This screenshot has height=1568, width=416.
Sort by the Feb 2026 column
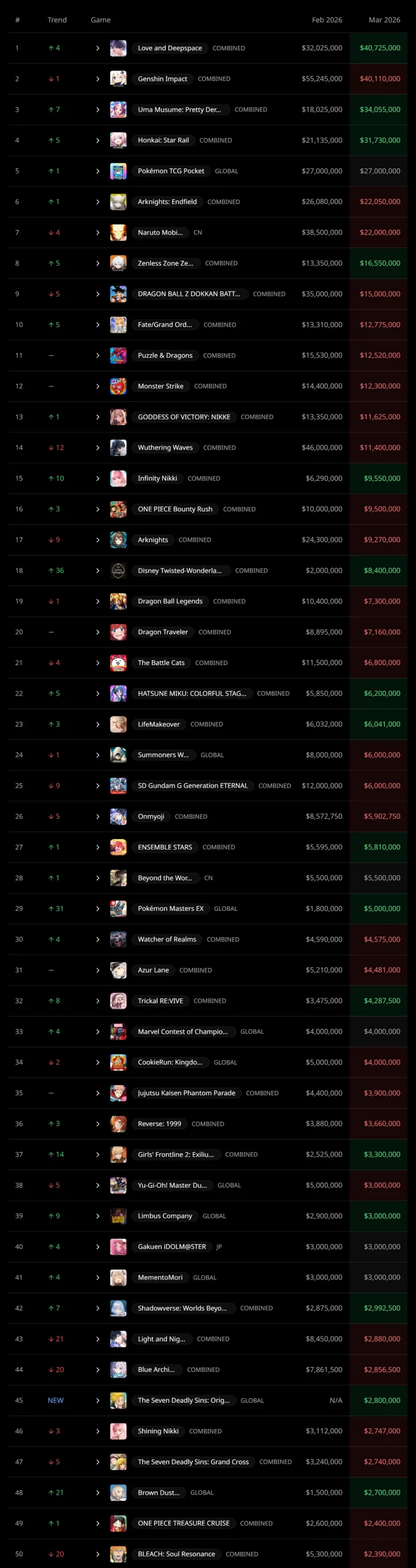pyautogui.click(x=327, y=20)
